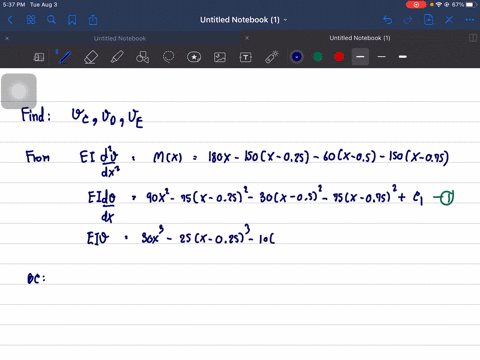
Task: Toggle the read-only mode icon
Action: point(39,57)
